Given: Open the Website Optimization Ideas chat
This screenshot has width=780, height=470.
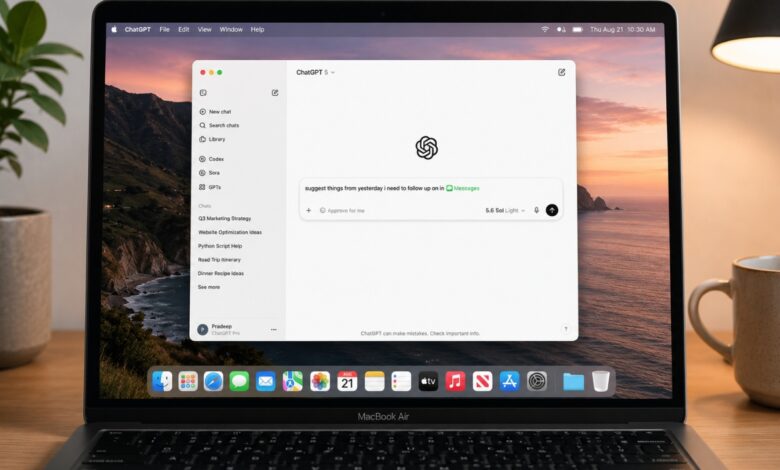Looking at the screenshot, I should pos(230,232).
